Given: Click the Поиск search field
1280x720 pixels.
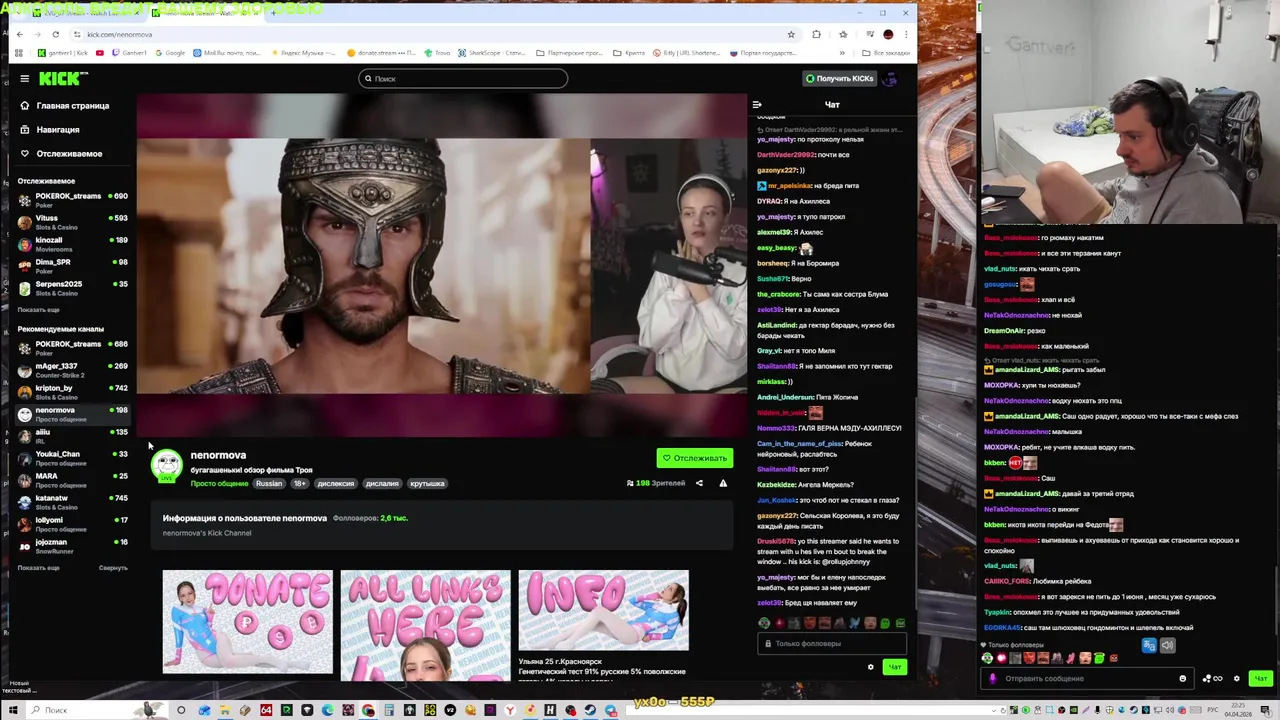Looking at the screenshot, I should (463, 79).
